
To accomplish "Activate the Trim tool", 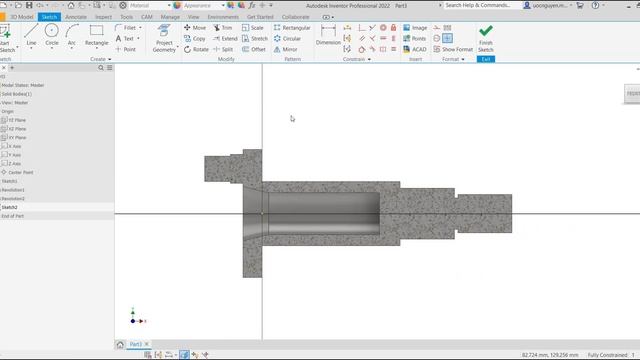I will [x=222, y=28].
